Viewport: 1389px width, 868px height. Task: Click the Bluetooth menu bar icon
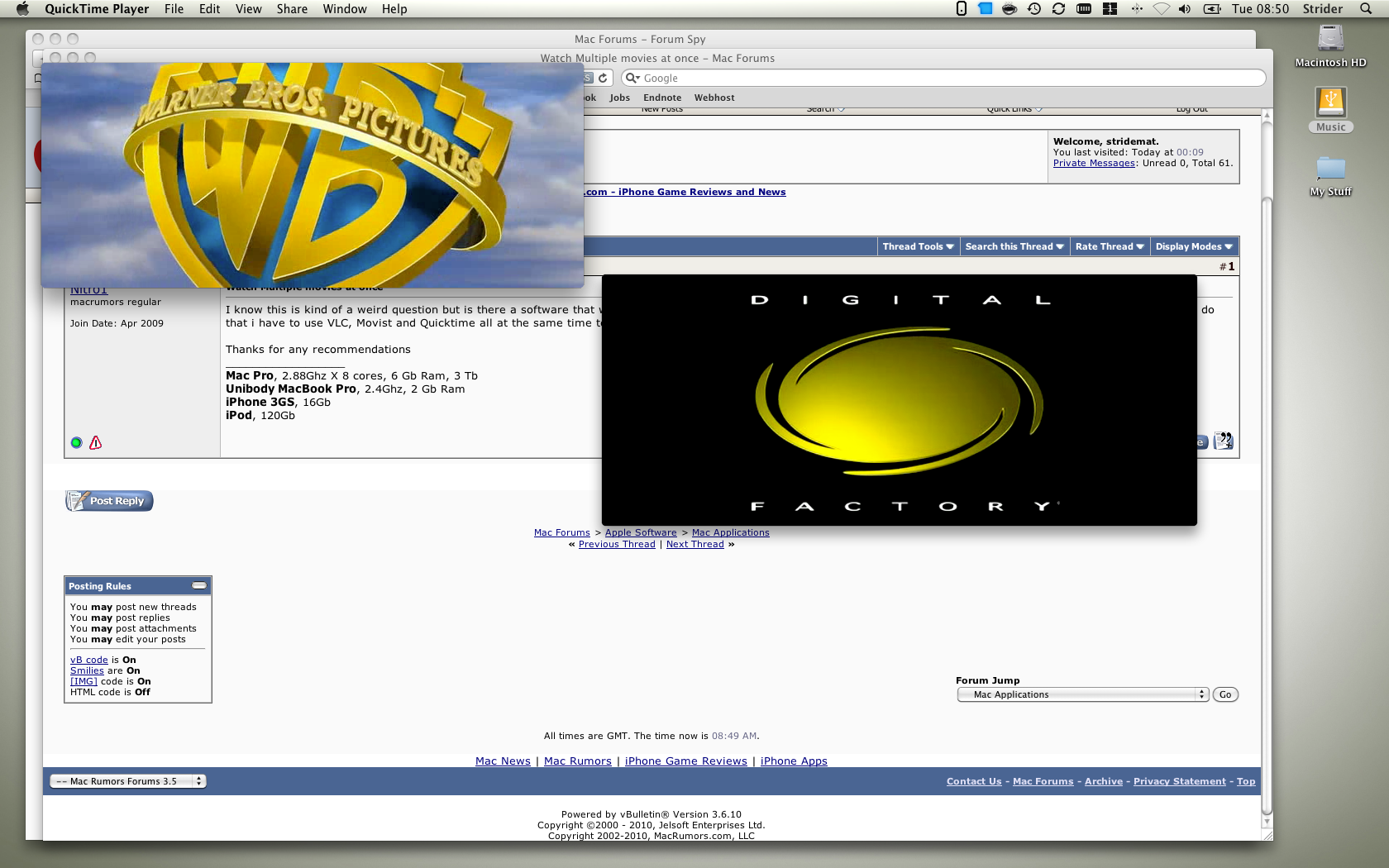pos(1137,9)
